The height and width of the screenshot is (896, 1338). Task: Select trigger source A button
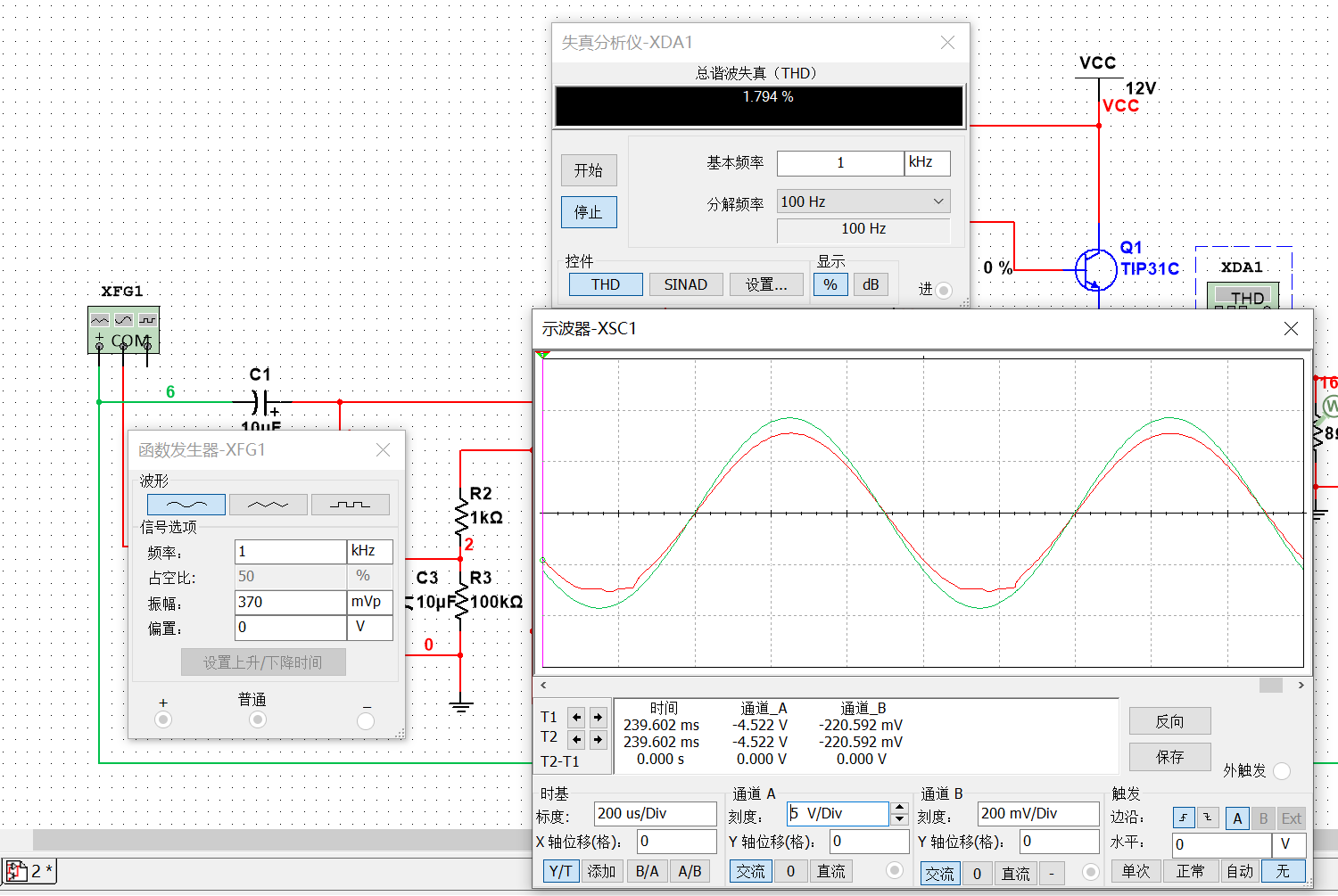(x=1237, y=818)
